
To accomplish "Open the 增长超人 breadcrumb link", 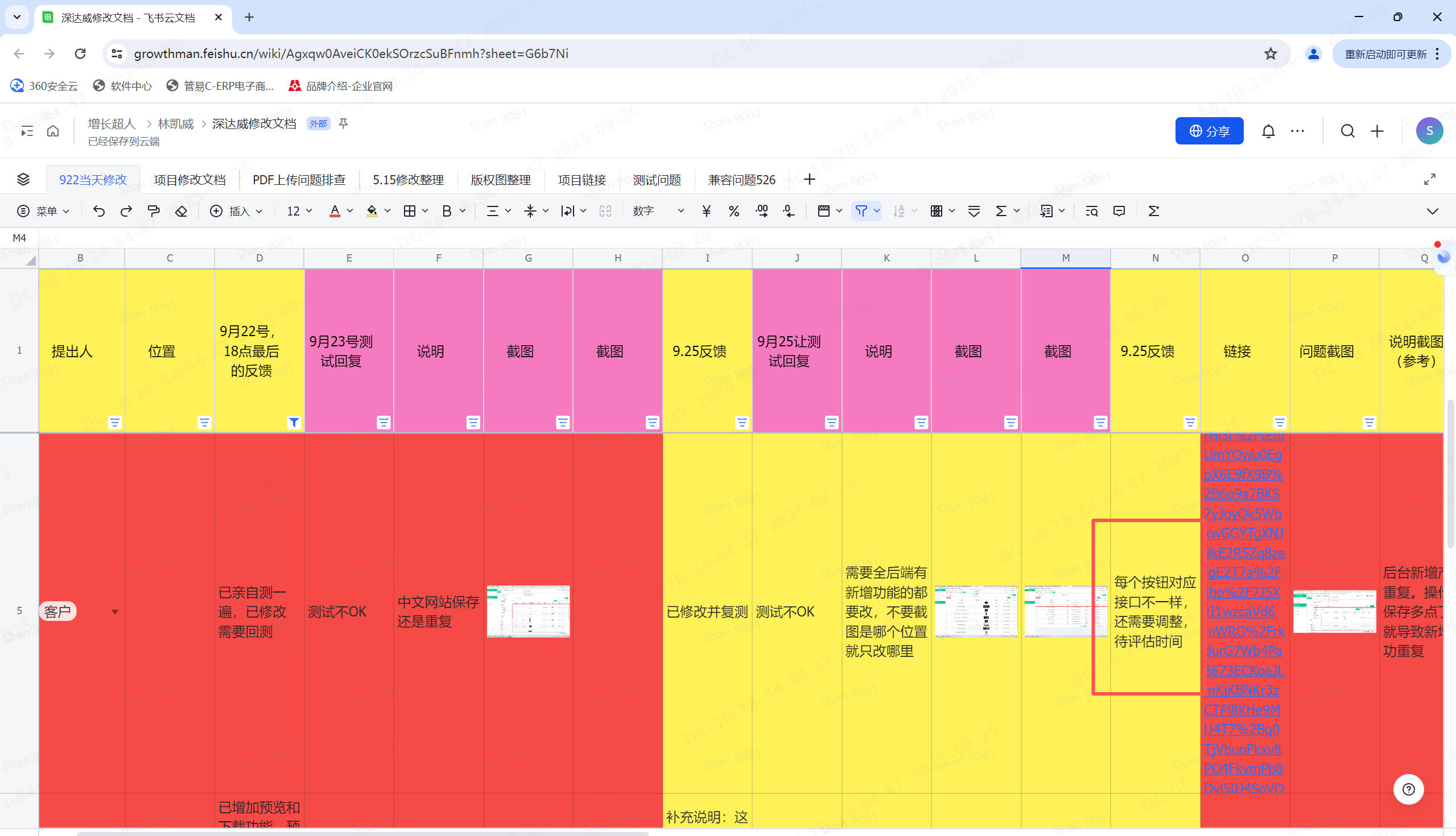I will click(112, 123).
